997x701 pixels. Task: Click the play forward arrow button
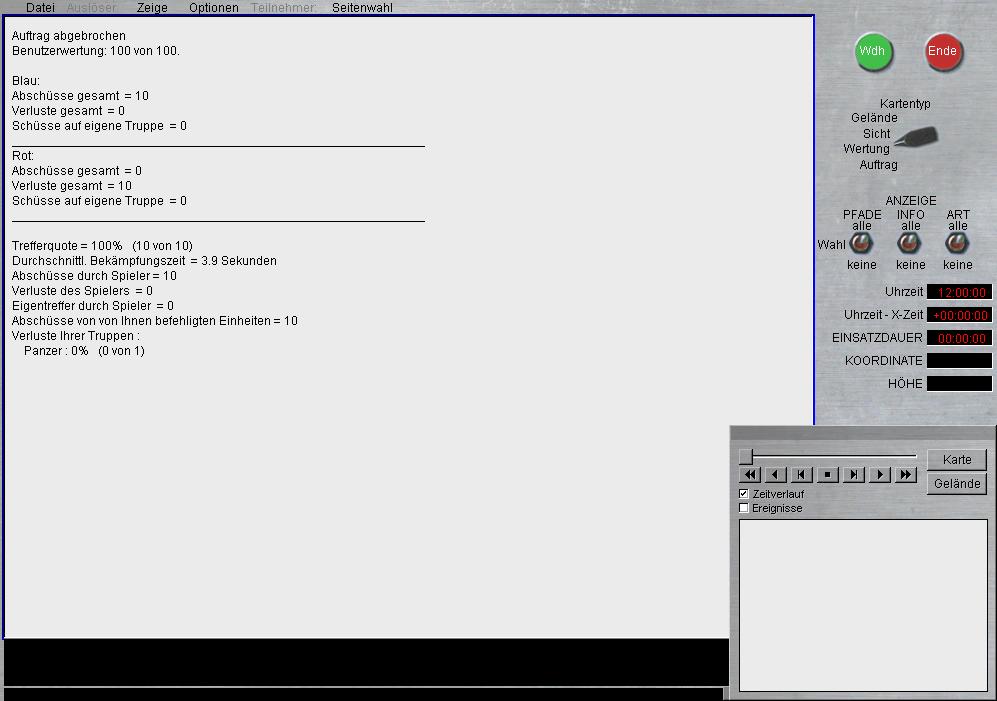click(880, 475)
